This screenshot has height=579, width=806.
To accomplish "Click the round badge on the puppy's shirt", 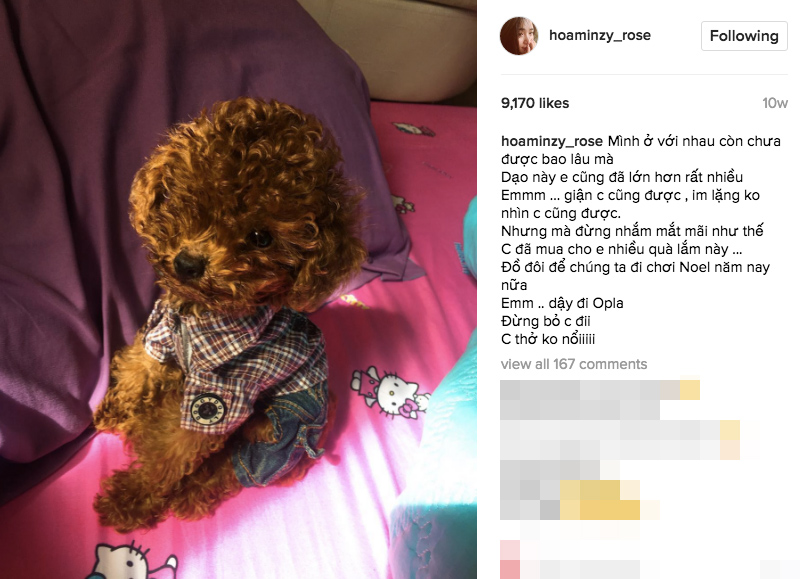I will pos(207,410).
